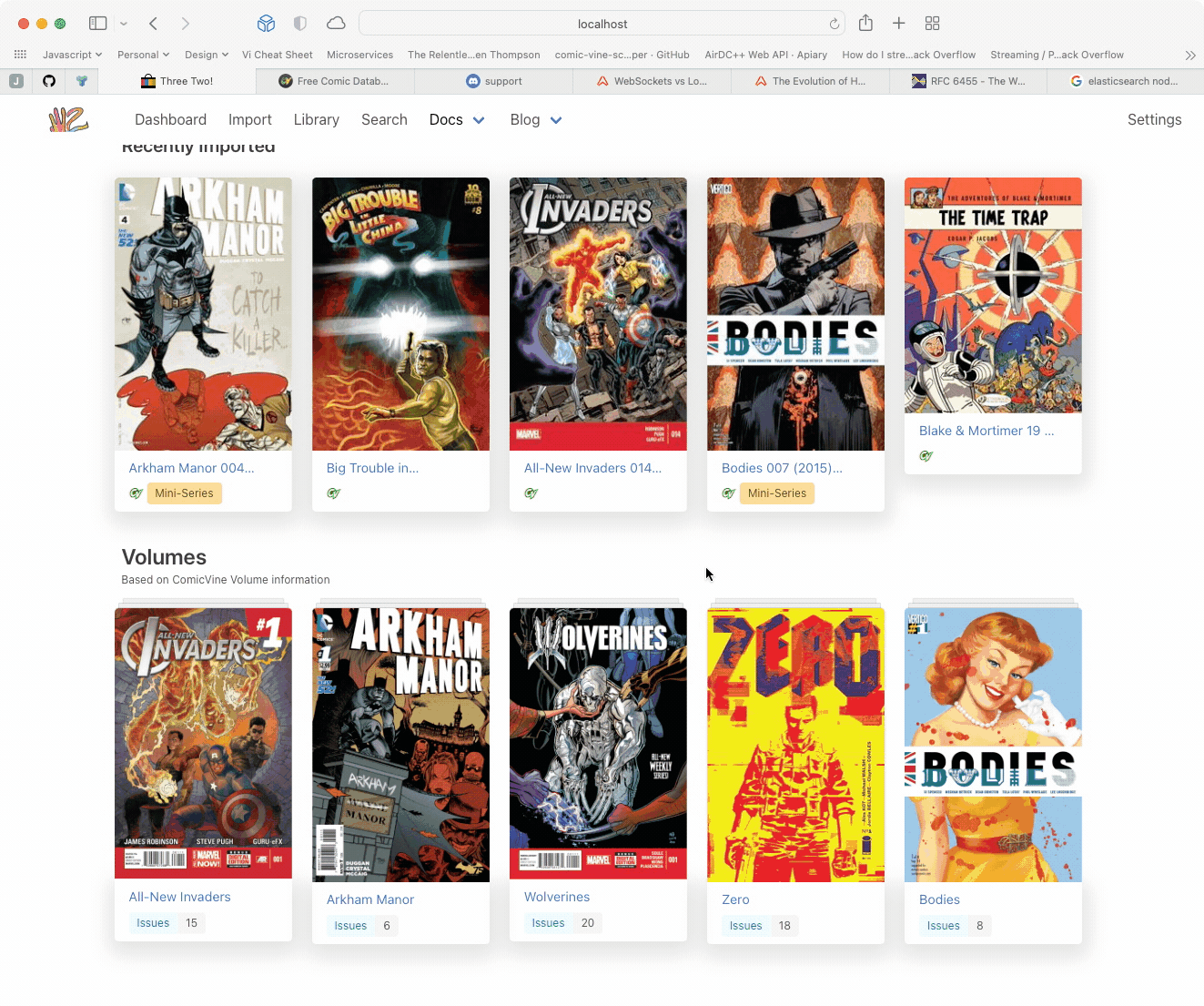Select the Library navigation item
The height and width of the screenshot is (1006, 1204).
(316, 119)
